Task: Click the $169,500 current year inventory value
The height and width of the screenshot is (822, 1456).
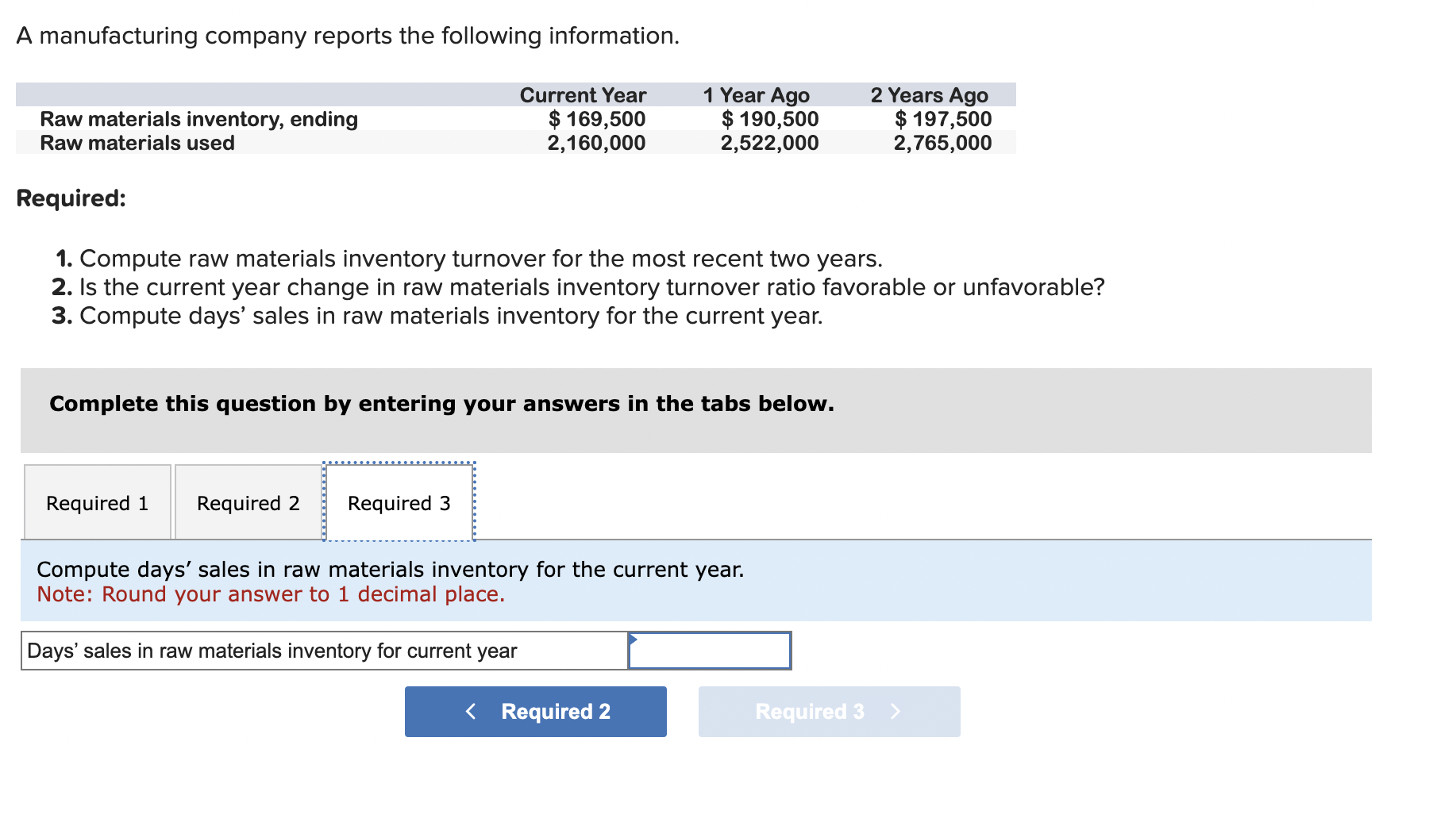Action: [597, 119]
